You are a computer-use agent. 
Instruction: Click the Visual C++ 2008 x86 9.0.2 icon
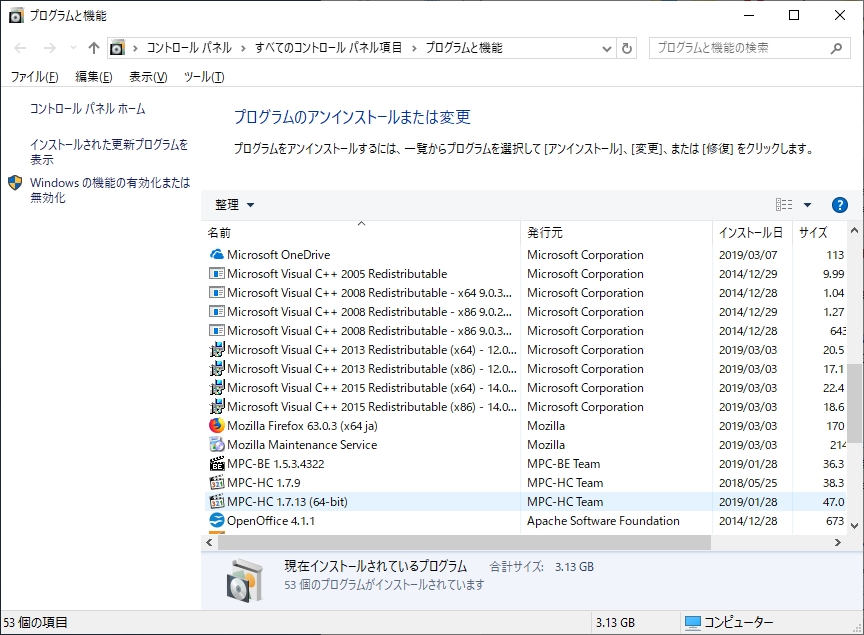click(x=217, y=312)
